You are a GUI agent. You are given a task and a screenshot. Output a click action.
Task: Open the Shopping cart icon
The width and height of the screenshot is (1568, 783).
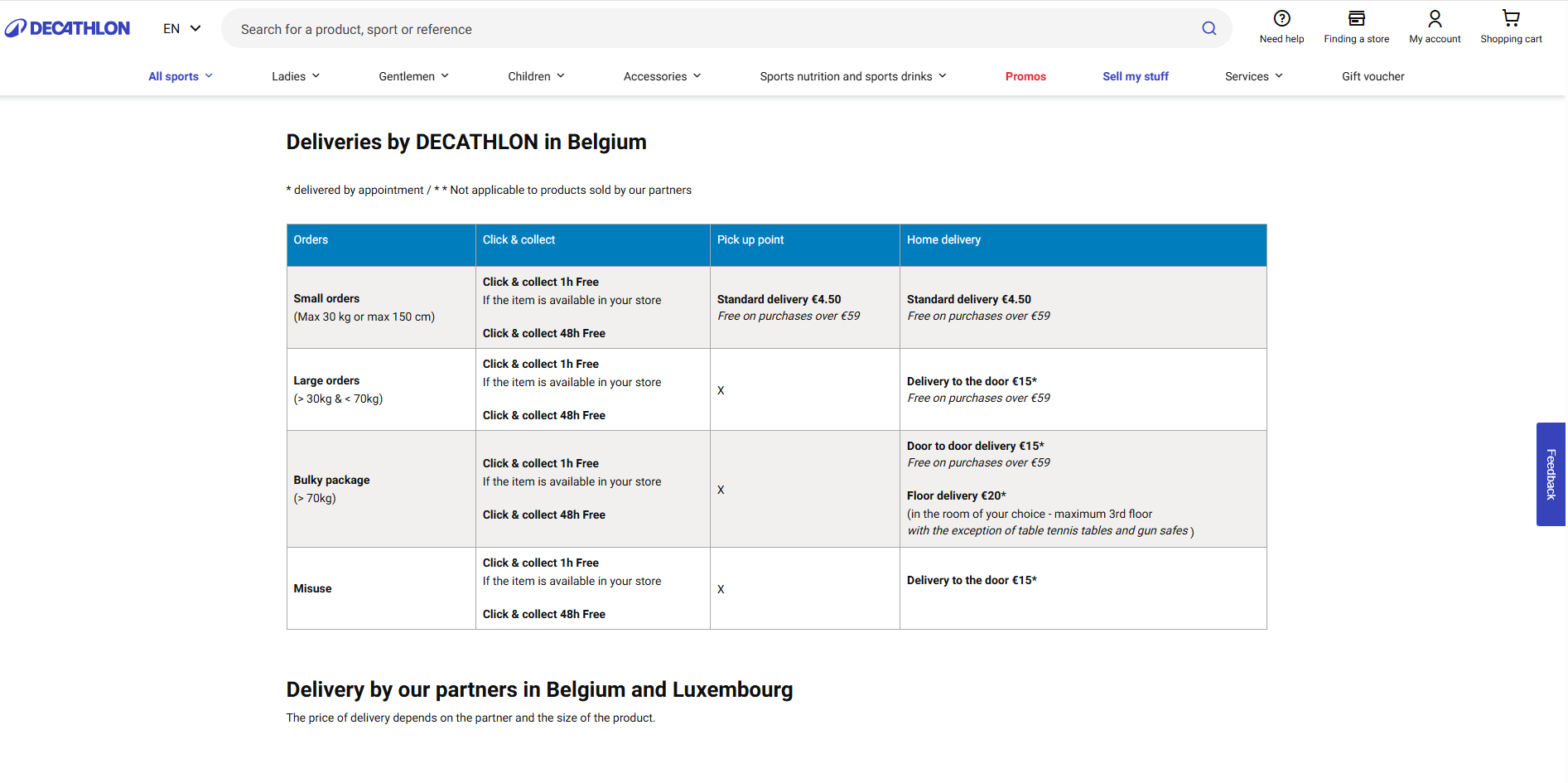(1511, 18)
